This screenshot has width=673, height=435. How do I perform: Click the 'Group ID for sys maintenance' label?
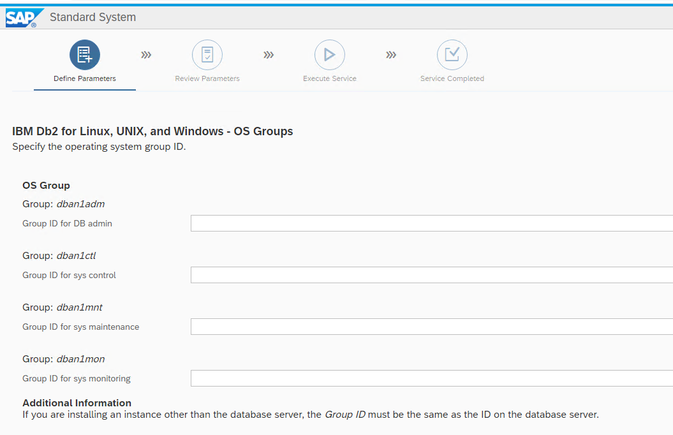81,327
